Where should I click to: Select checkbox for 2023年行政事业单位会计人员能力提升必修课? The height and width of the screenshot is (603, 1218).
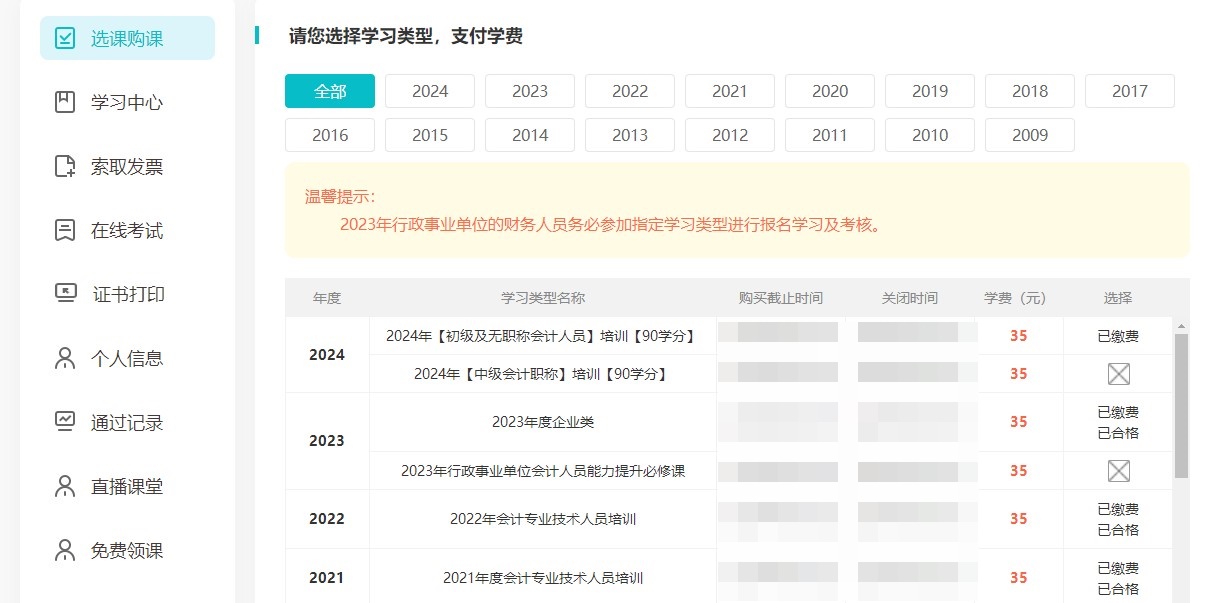click(1118, 471)
